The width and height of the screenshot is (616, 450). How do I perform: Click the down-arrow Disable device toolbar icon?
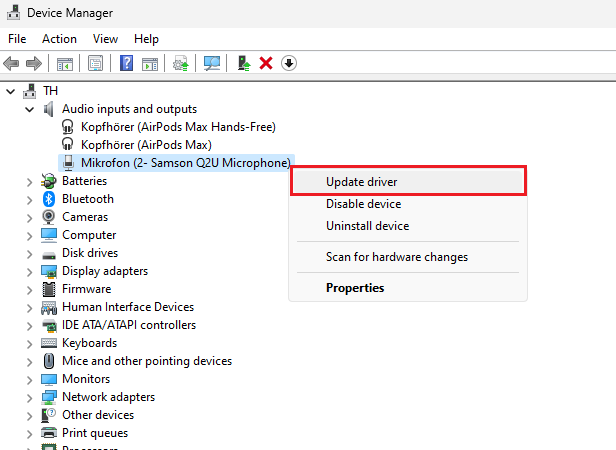point(289,63)
